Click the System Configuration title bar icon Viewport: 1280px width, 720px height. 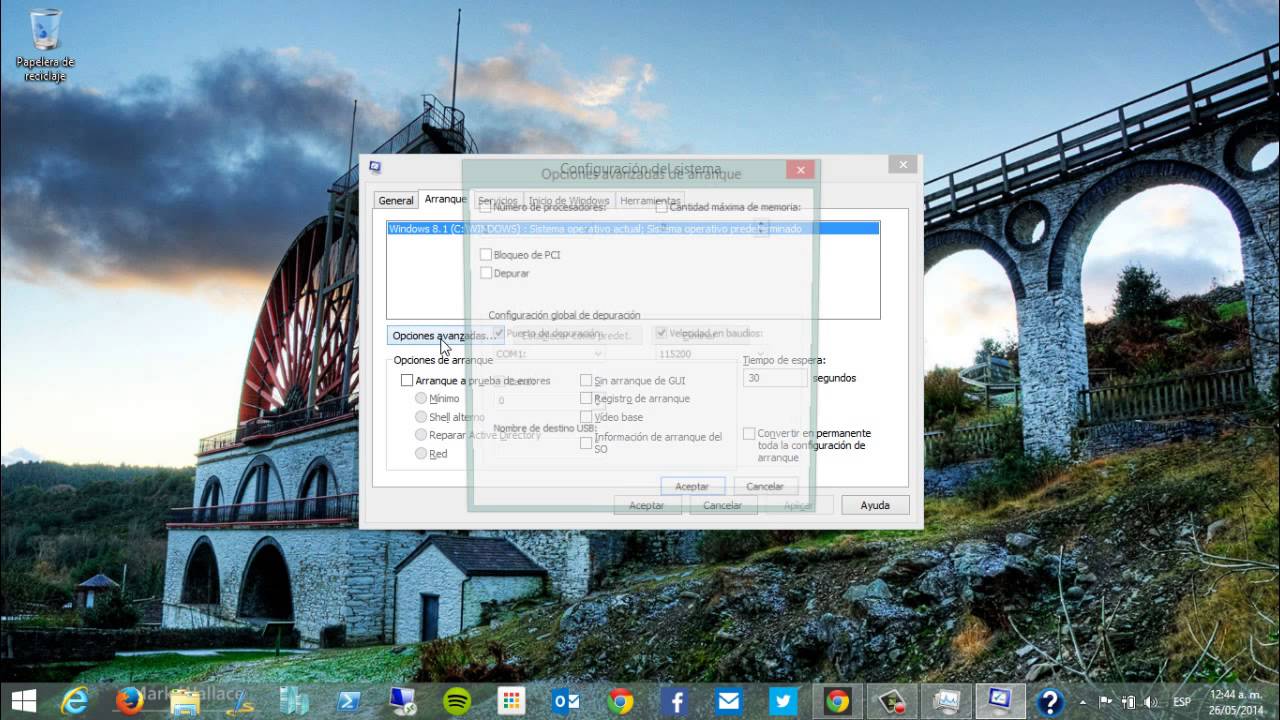coord(375,166)
